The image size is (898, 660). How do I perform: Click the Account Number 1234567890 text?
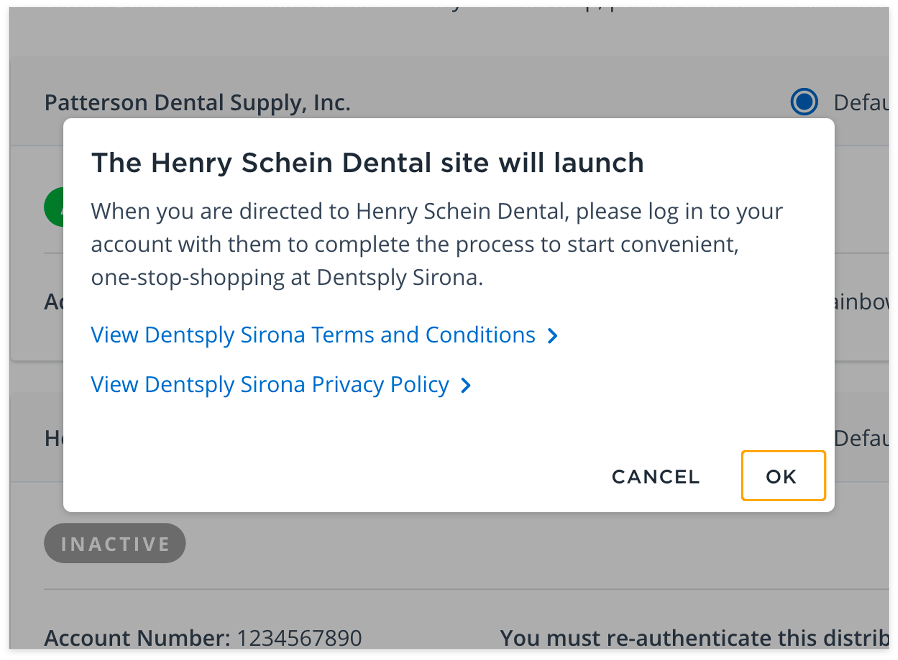[x=203, y=638]
